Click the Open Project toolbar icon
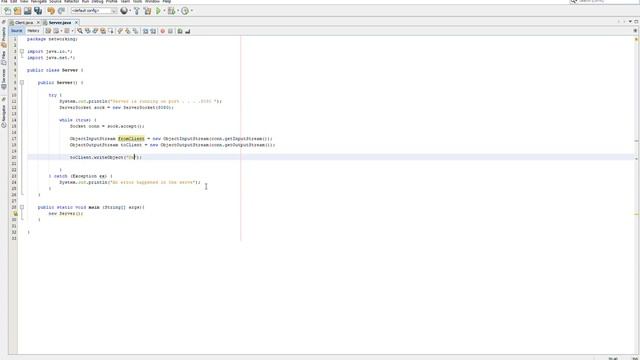Image resolution: width=640 pixels, height=360 pixels. [x=27, y=11]
